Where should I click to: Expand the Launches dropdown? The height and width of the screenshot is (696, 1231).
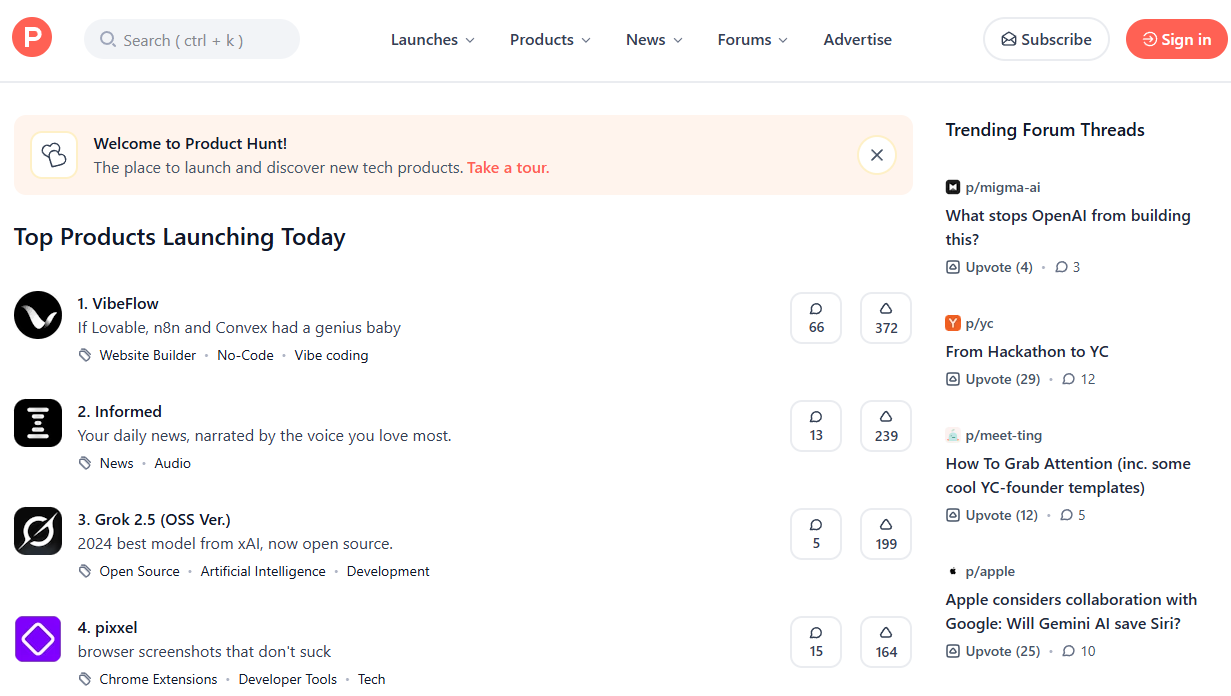(x=432, y=39)
